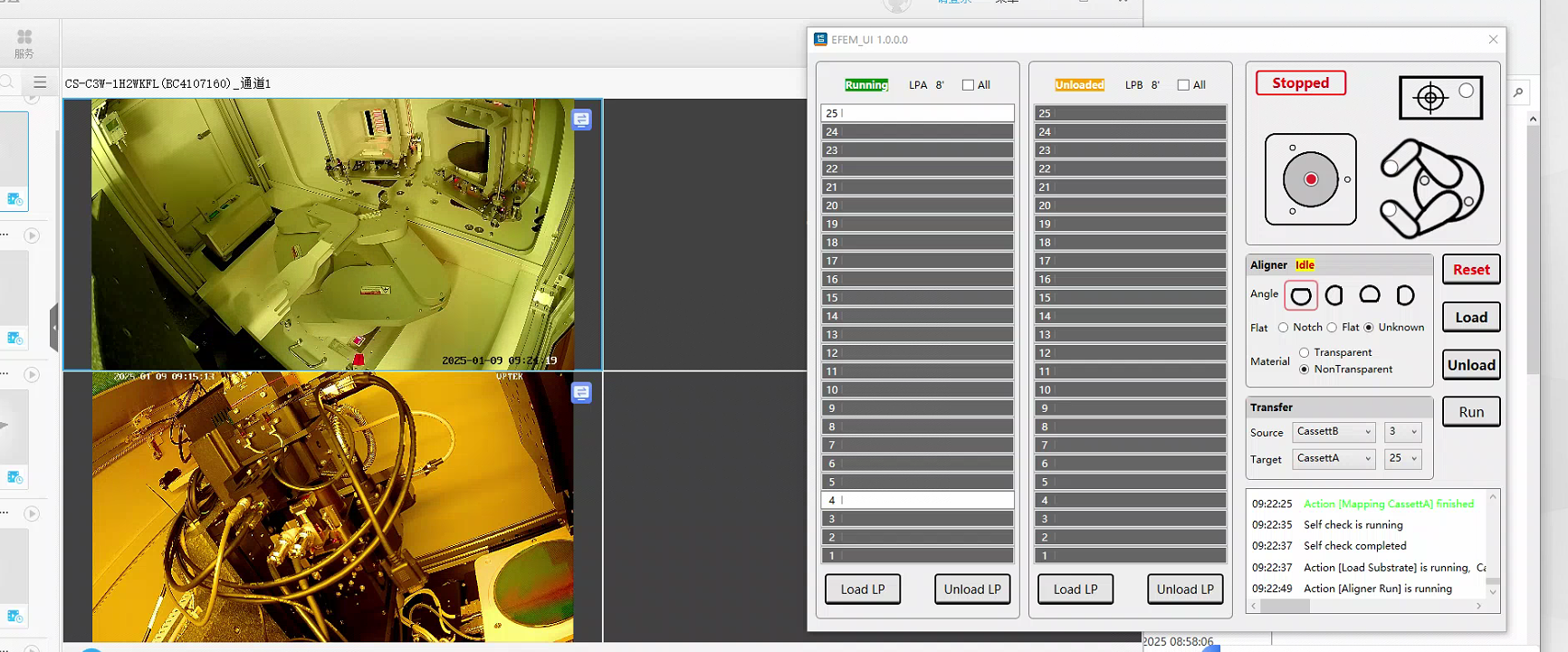Screen dimensions: 1568x652
Task: Select LPB slot 25 row
Action: click(x=1130, y=113)
